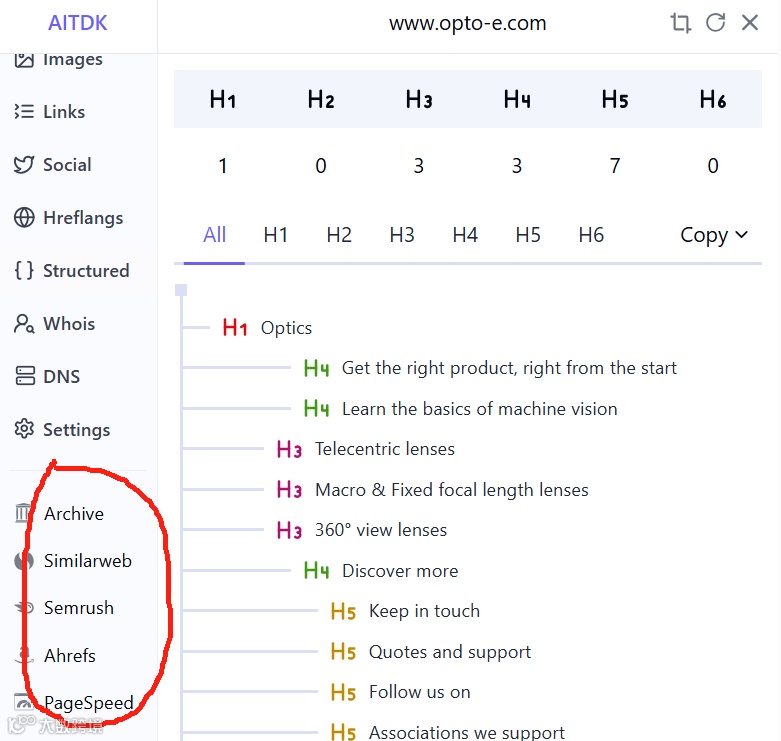Open the Whois person-search icon
The height and width of the screenshot is (741, 781).
coord(24,324)
